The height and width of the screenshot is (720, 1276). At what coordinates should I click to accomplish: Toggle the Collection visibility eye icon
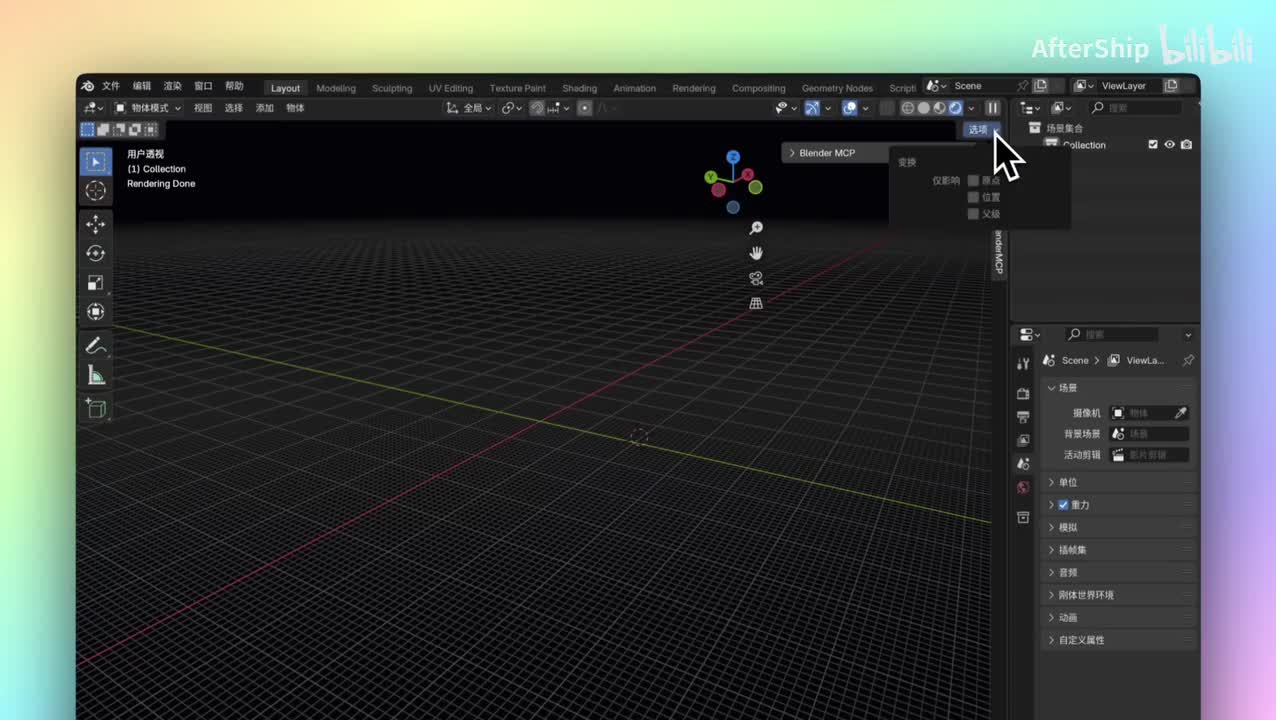coord(1169,145)
